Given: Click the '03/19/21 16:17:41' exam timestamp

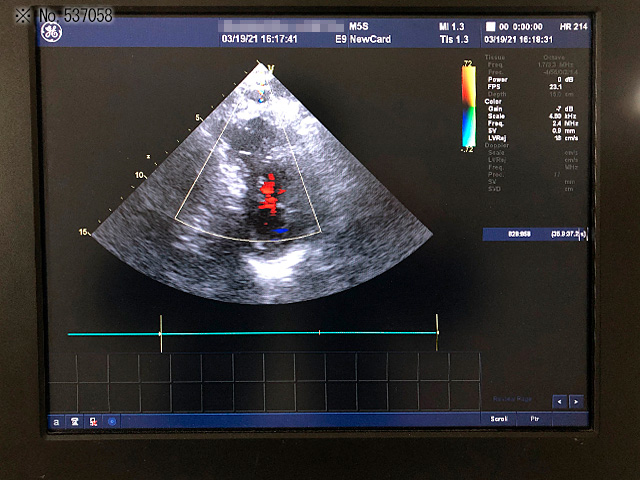Looking at the screenshot, I should 260,39.
